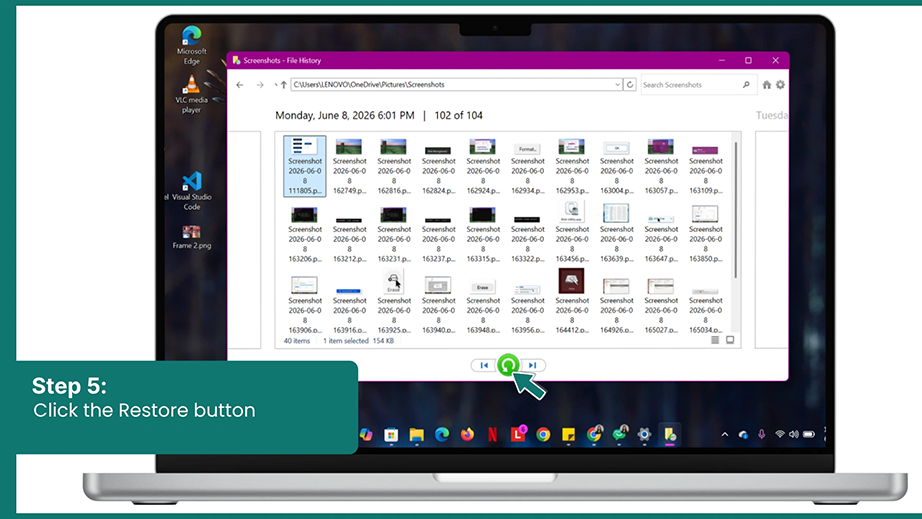This screenshot has height=519, width=922.
Task: Select screenshot file 162824
Action: click(439, 166)
